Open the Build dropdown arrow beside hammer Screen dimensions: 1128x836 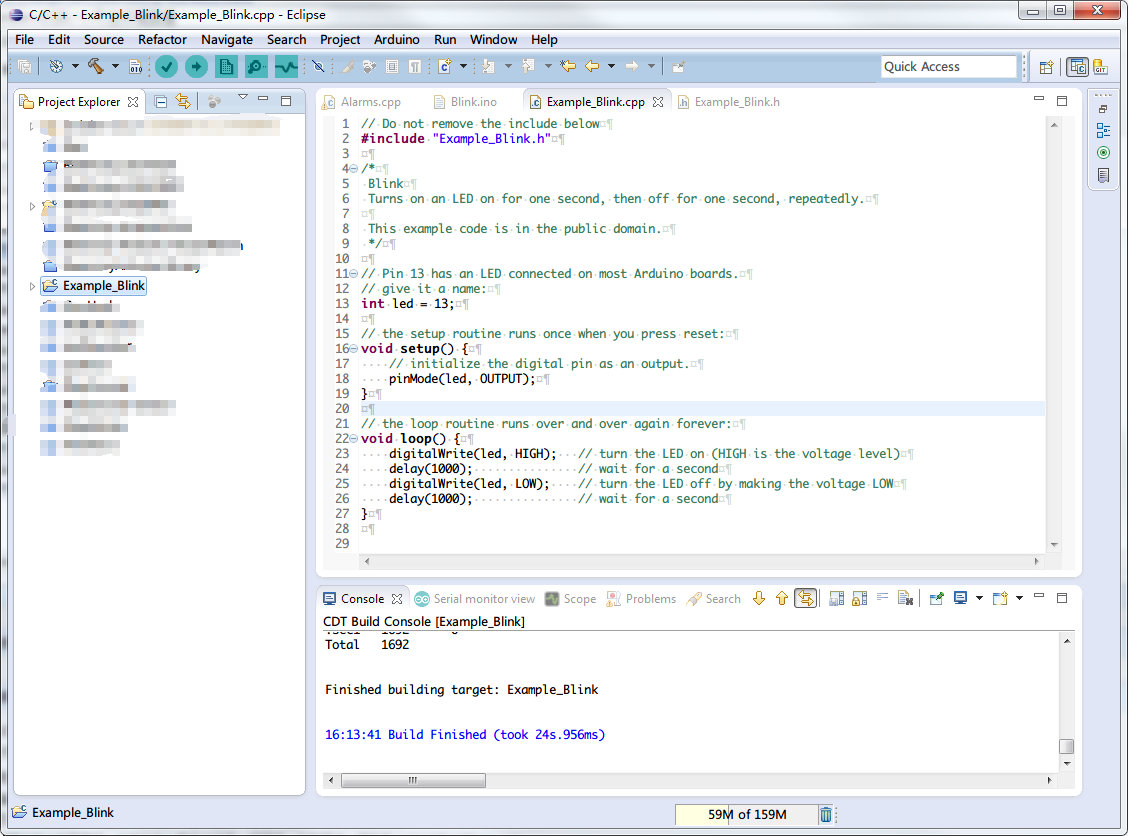click(114, 67)
